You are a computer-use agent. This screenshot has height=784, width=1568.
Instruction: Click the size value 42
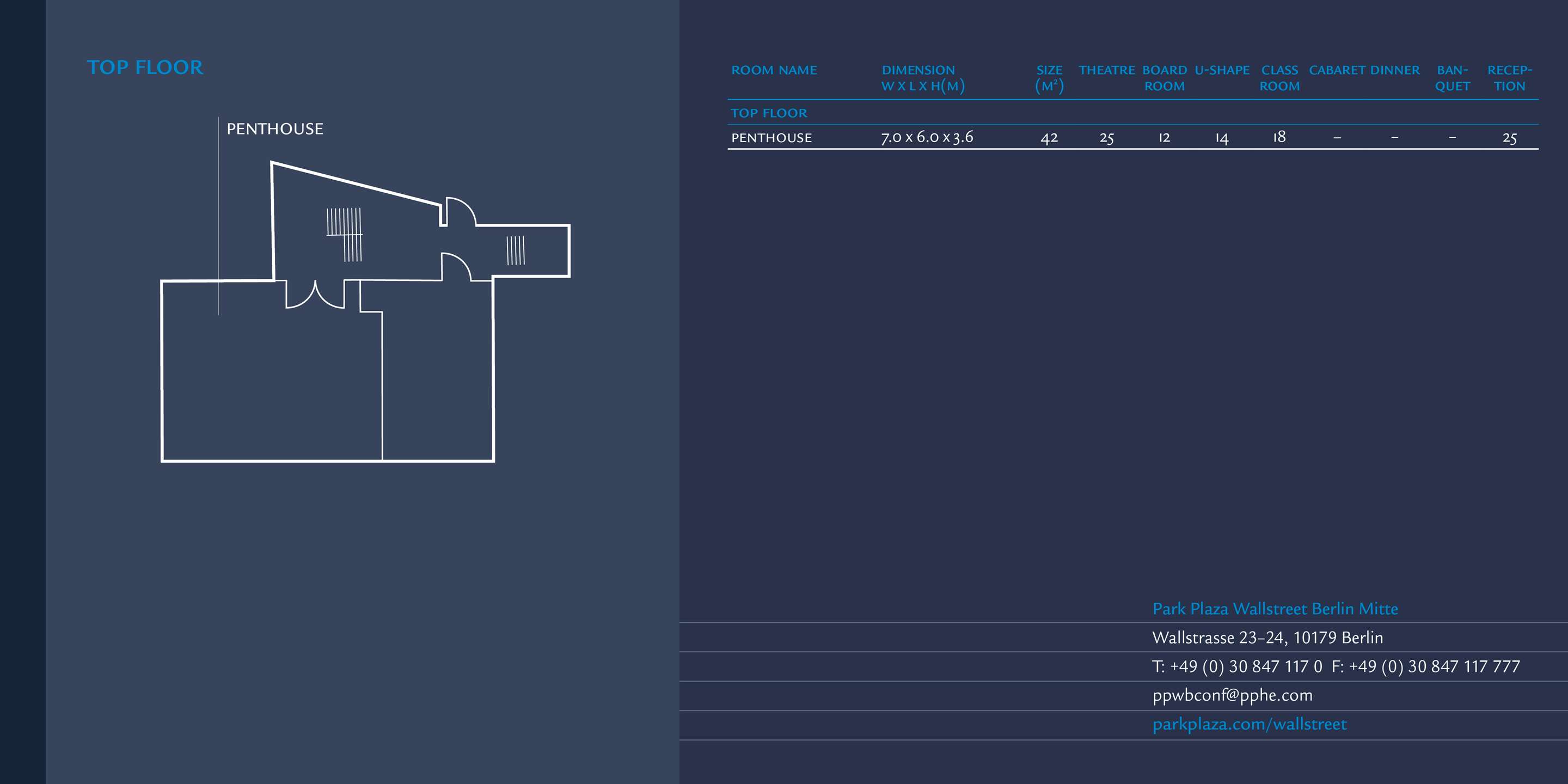(x=1049, y=138)
